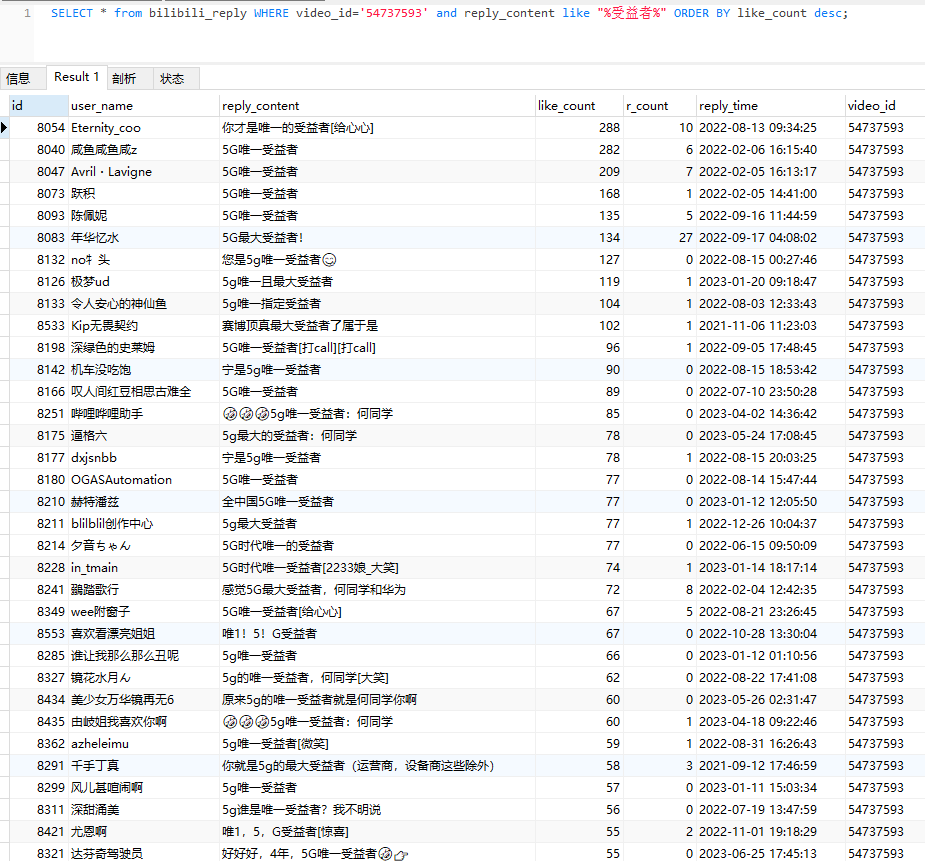Select the video_id cell in row 8093
Image resolution: width=925 pixels, height=861 pixels.
tap(885, 216)
